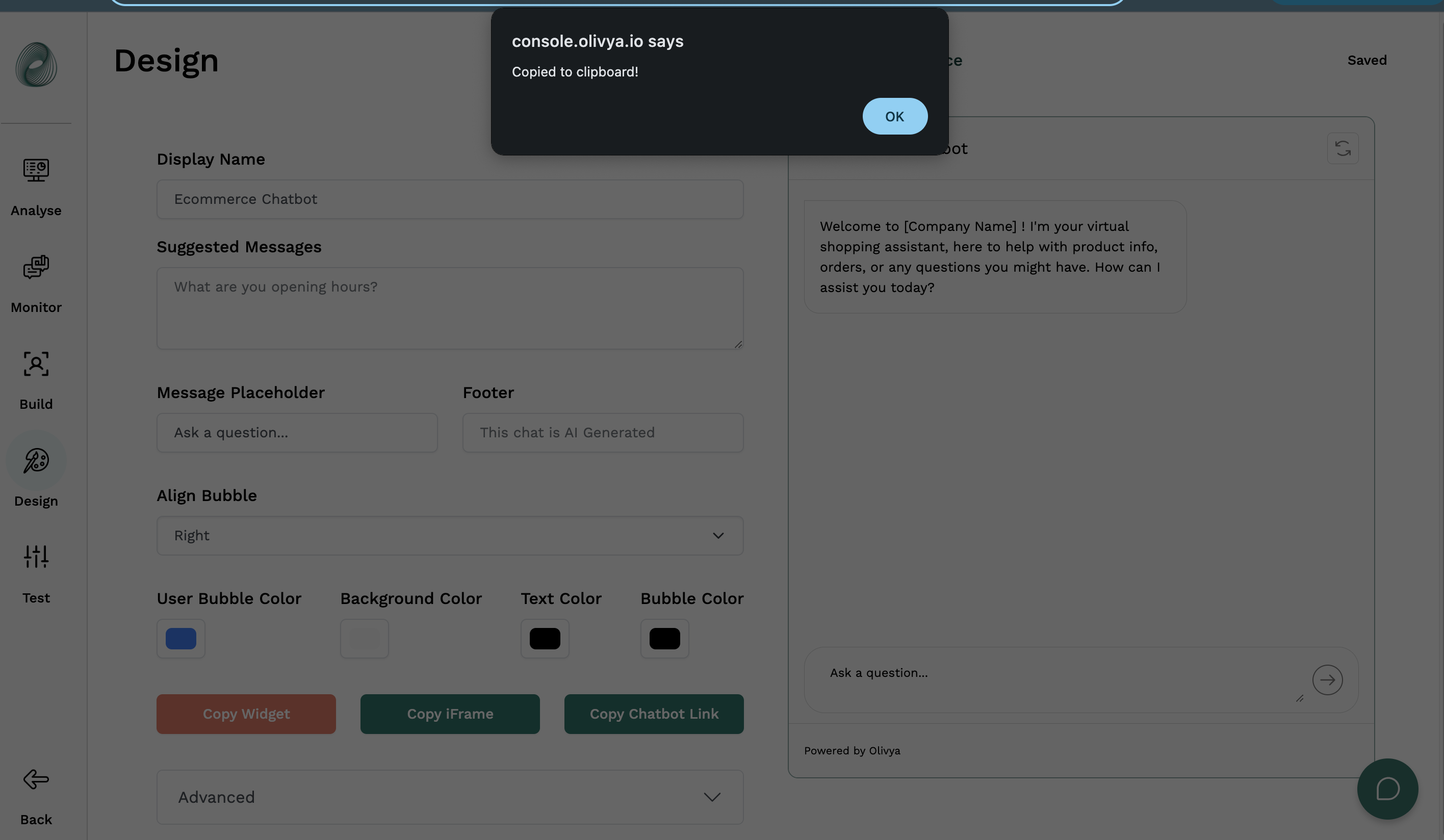The image size is (1444, 840).
Task: Pick the User Bubble Color swatch
Action: click(x=181, y=639)
